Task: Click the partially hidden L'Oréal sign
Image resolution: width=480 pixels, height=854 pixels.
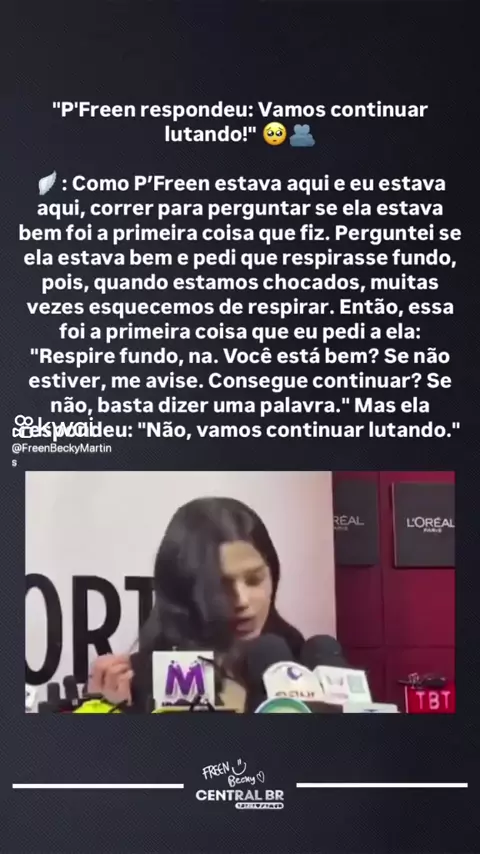Action: (x=355, y=522)
